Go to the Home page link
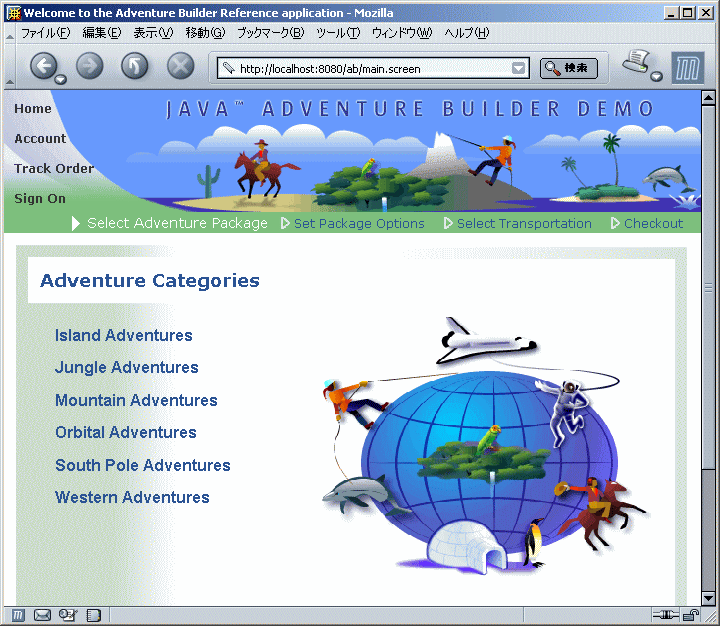Screen dimensions: 720x626 pos(33,109)
